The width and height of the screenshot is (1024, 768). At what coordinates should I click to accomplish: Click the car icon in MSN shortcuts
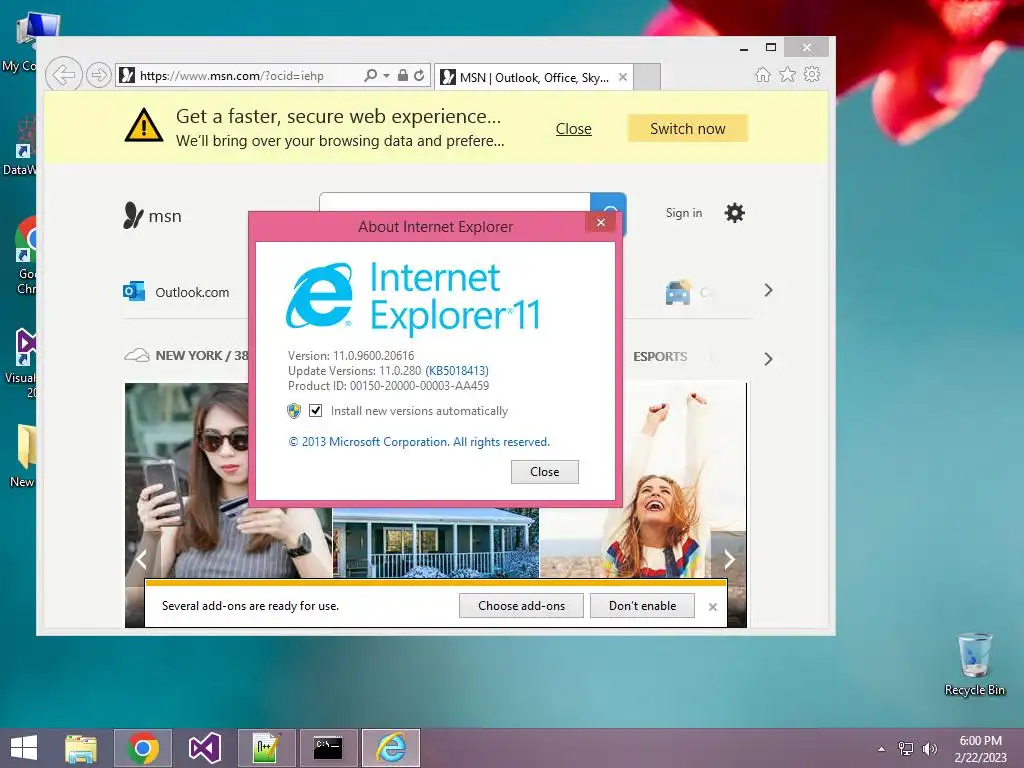678,292
